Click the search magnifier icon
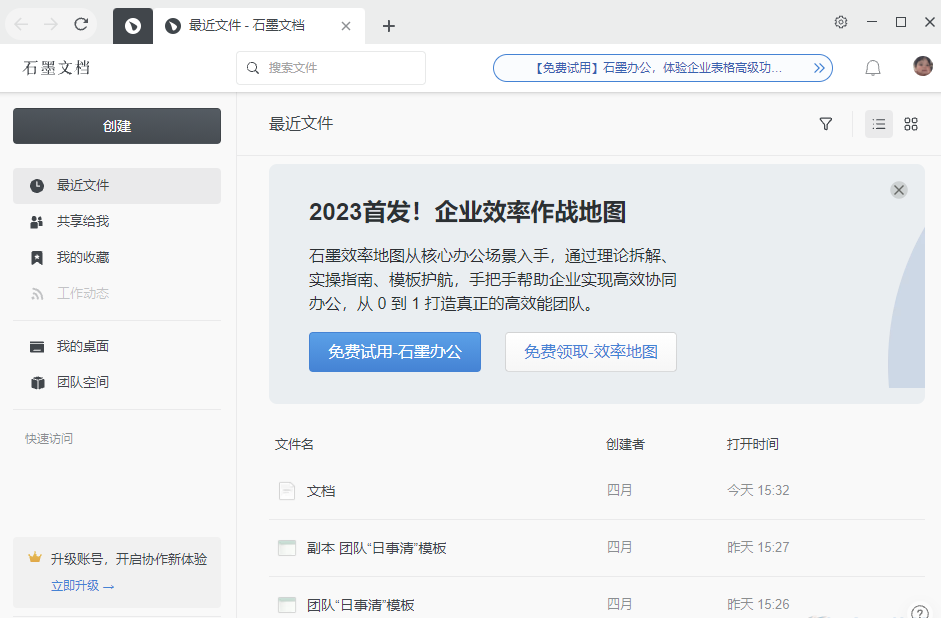The image size is (941, 618). pyautogui.click(x=253, y=68)
